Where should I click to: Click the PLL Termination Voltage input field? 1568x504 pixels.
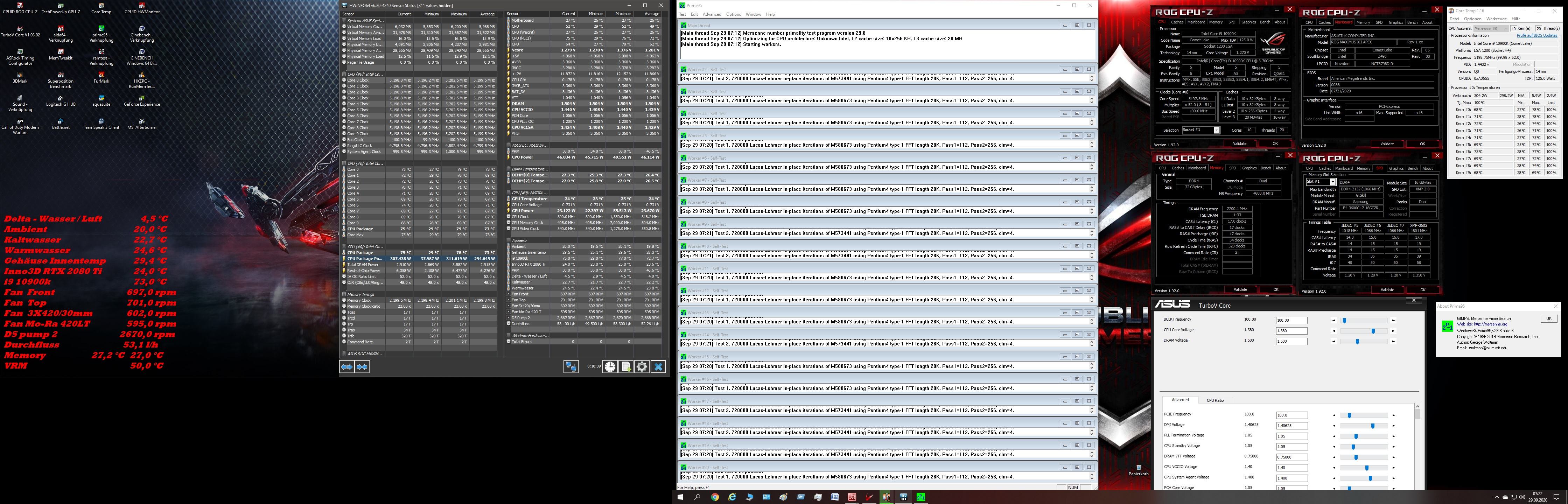[1291, 436]
